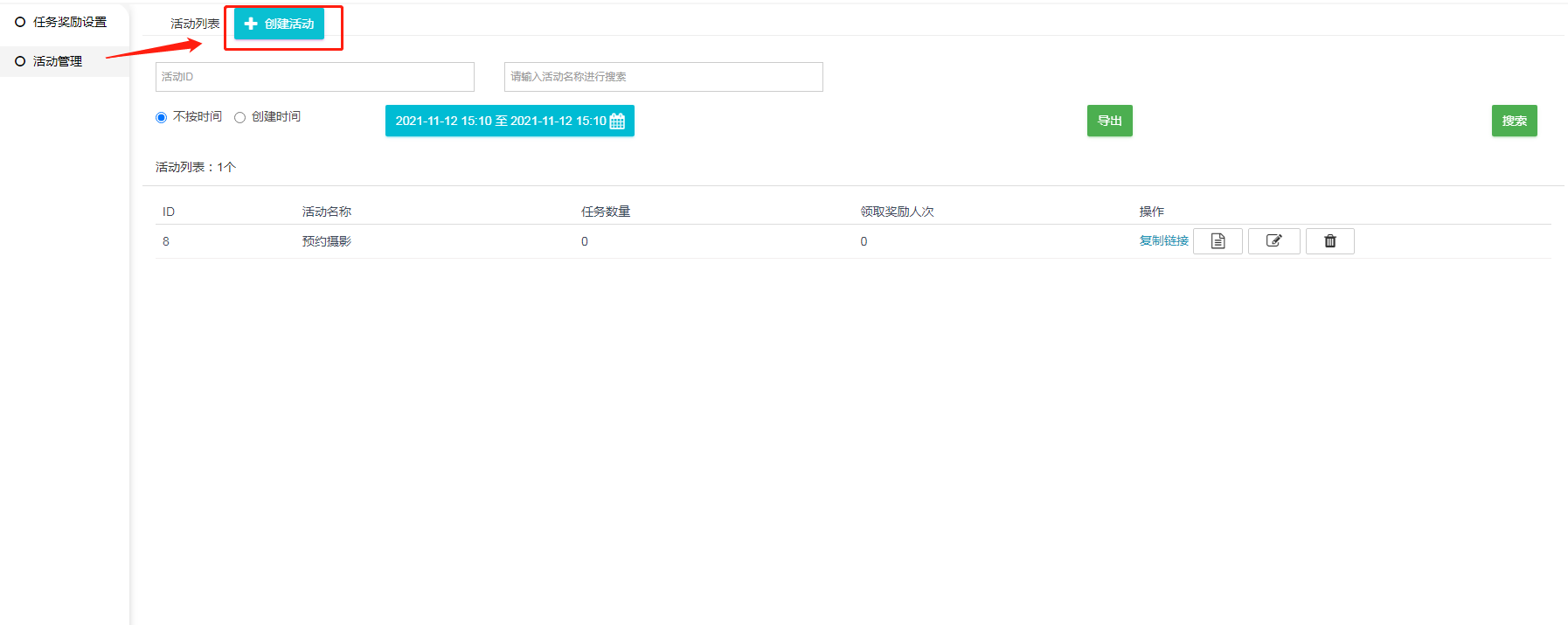The image size is (1568, 625).
Task: Open the calendar icon date range picker
Action: (617, 122)
